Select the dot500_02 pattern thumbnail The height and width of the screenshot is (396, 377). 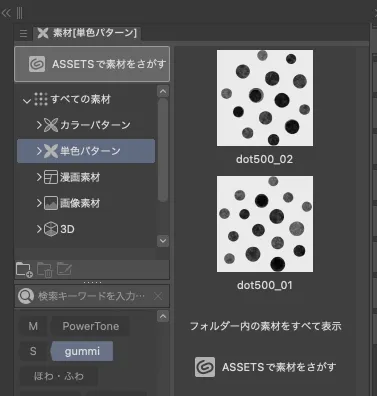click(265, 98)
